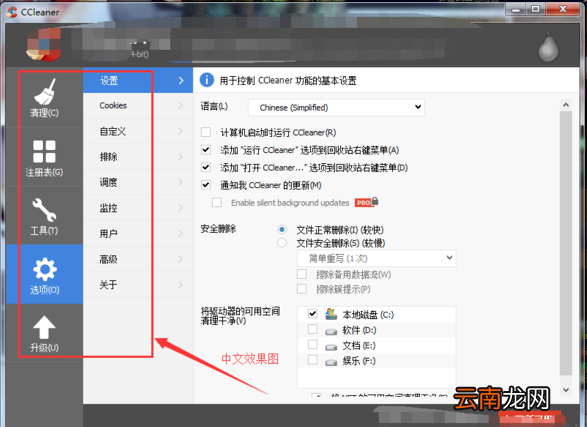Click chevron beside Cookies item
The width and height of the screenshot is (587, 427).
tap(180, 106)
